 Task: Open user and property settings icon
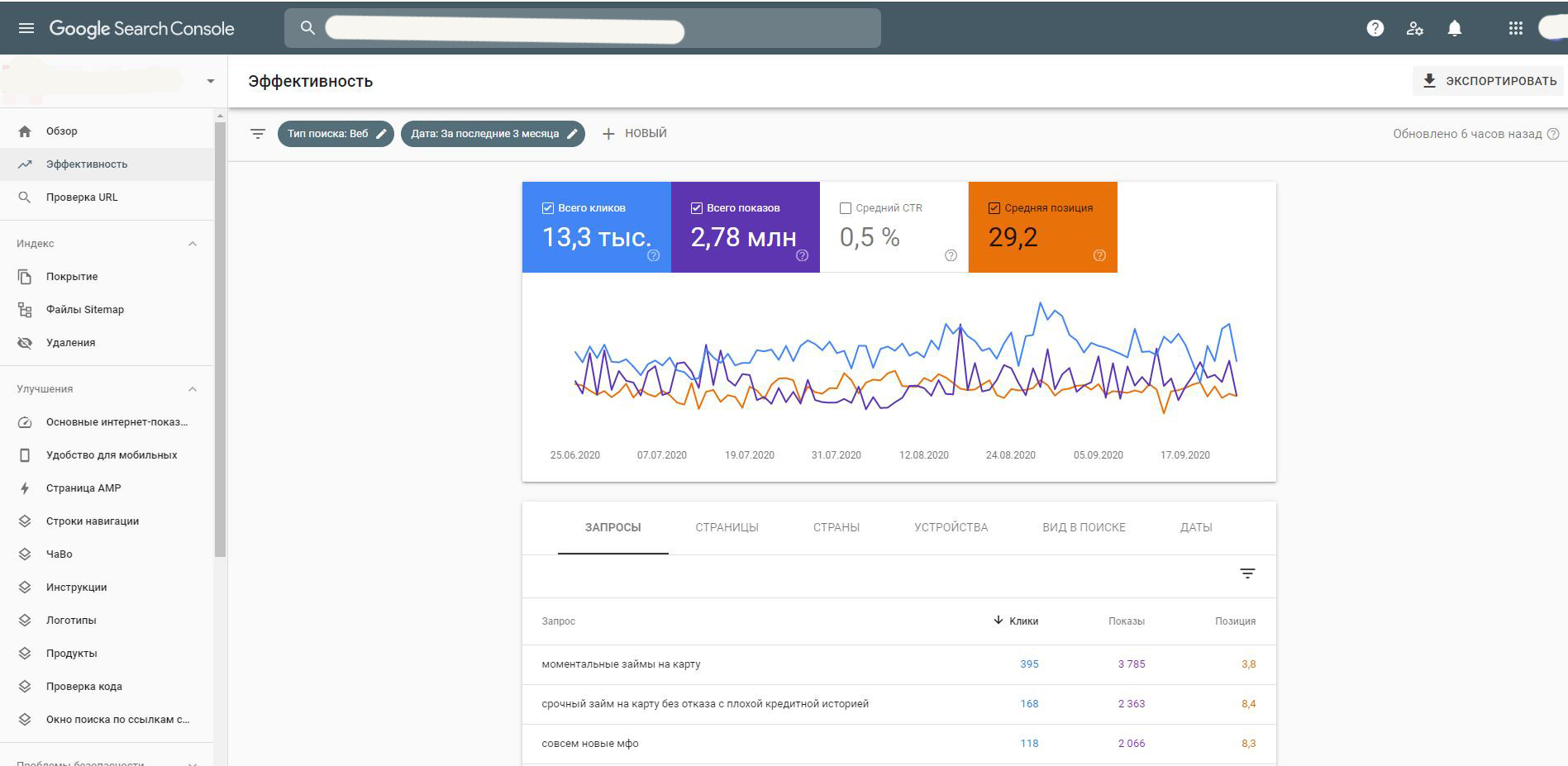click(x=1414, y=28)
